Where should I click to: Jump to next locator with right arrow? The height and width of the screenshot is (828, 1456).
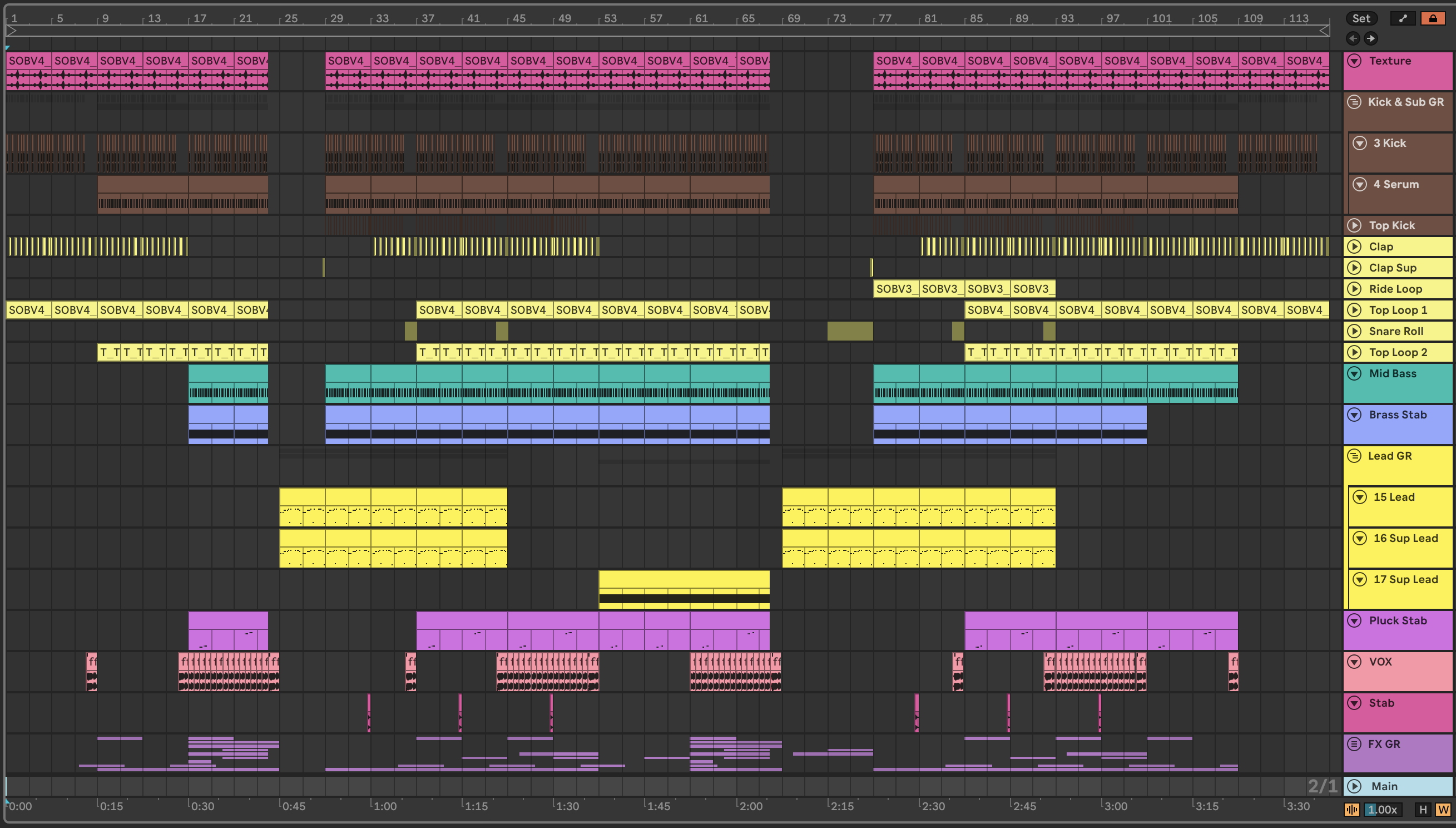pos(1371,38)
